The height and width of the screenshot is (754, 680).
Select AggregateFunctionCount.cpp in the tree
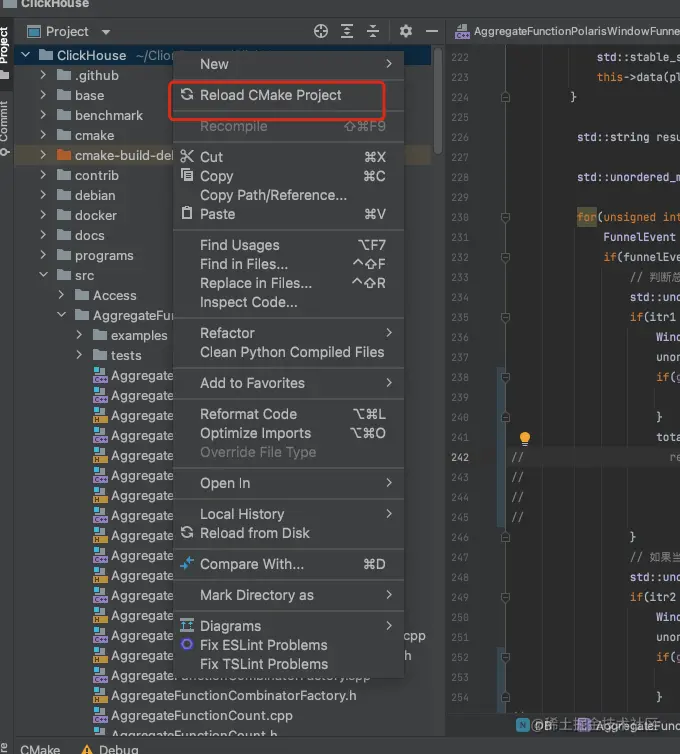pyautogui.click(x=201, y=715)
